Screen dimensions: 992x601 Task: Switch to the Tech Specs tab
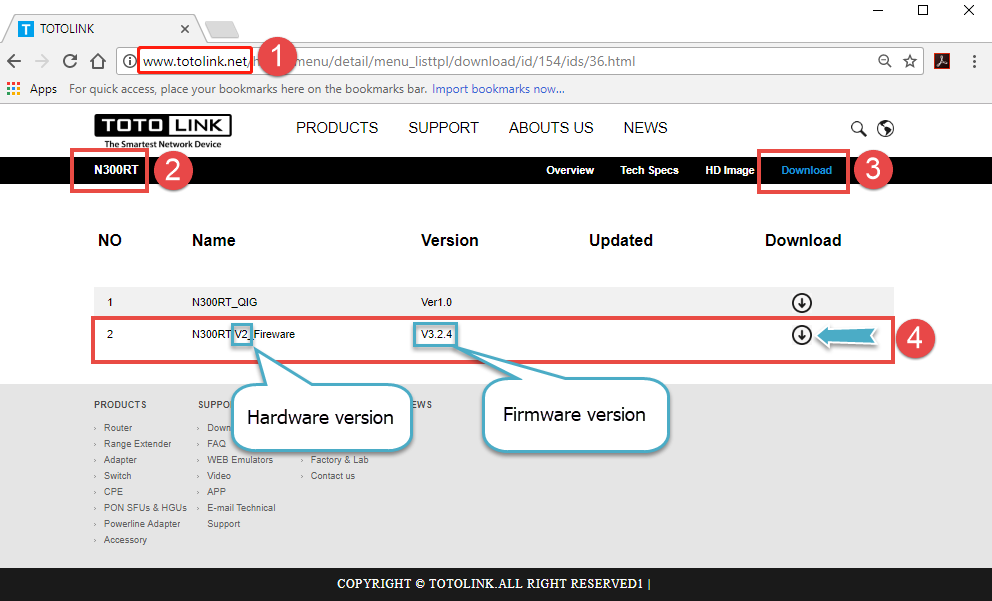649,170
